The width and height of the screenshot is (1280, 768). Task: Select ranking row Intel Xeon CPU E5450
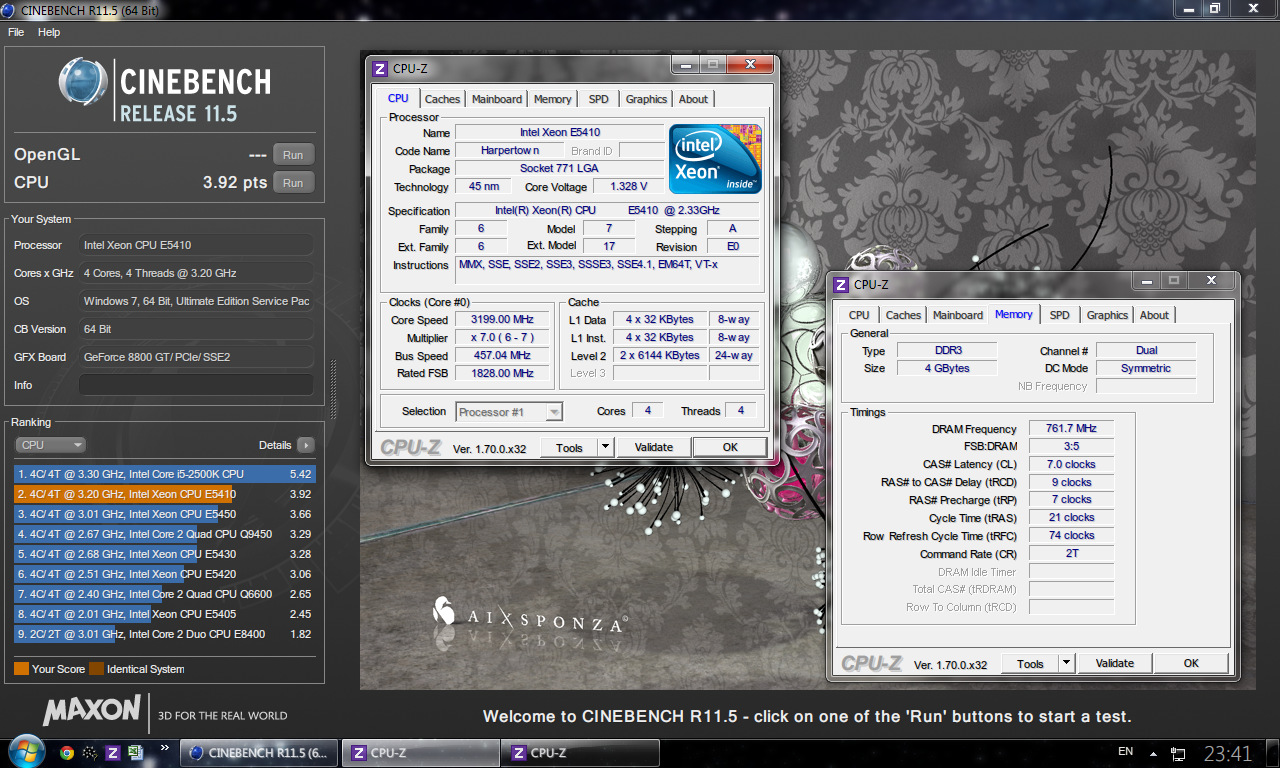[164, 514]
